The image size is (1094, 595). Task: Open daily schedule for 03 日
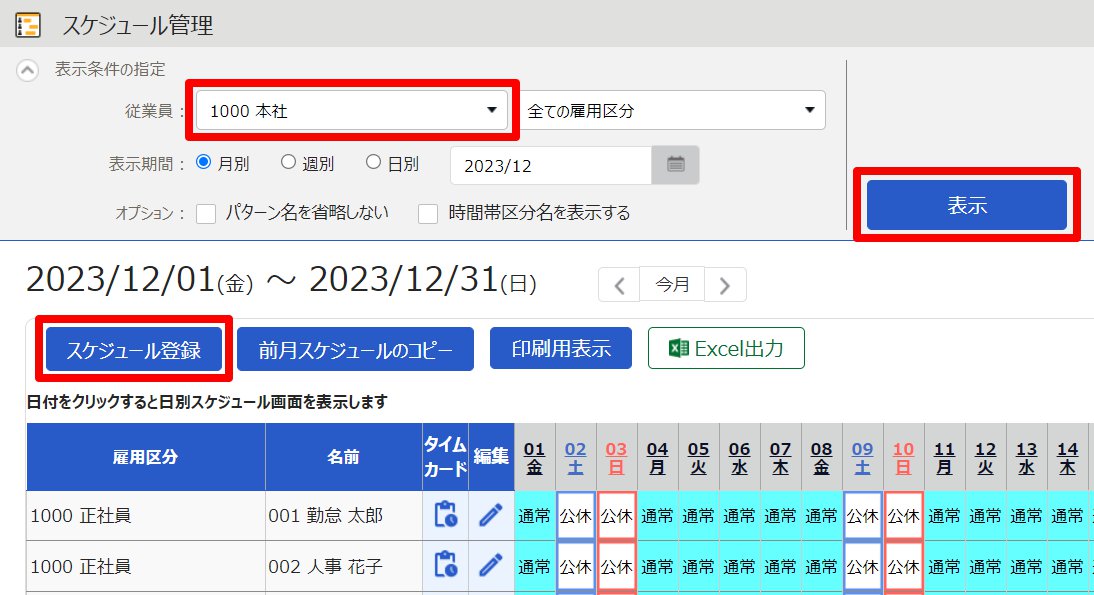coord(616,458)
